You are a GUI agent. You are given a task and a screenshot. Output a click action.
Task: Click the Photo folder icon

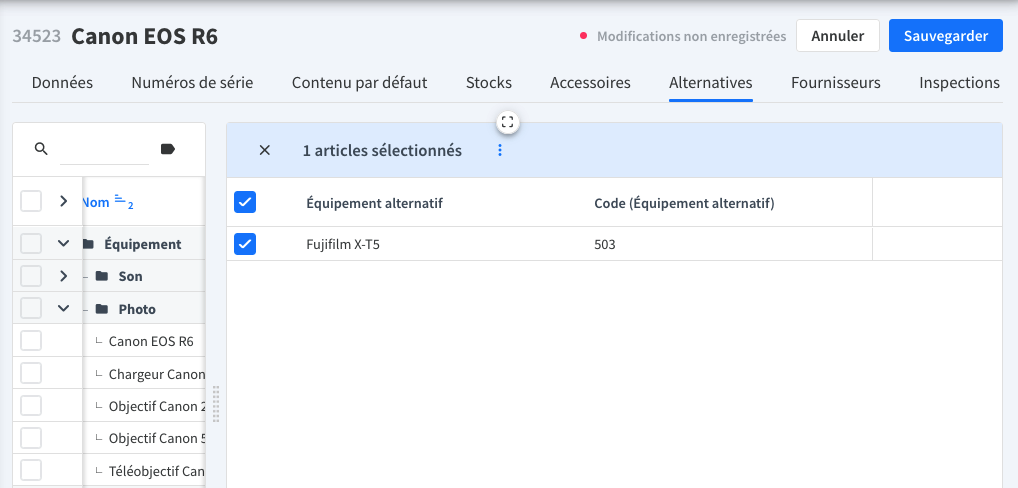coord(101,309)
